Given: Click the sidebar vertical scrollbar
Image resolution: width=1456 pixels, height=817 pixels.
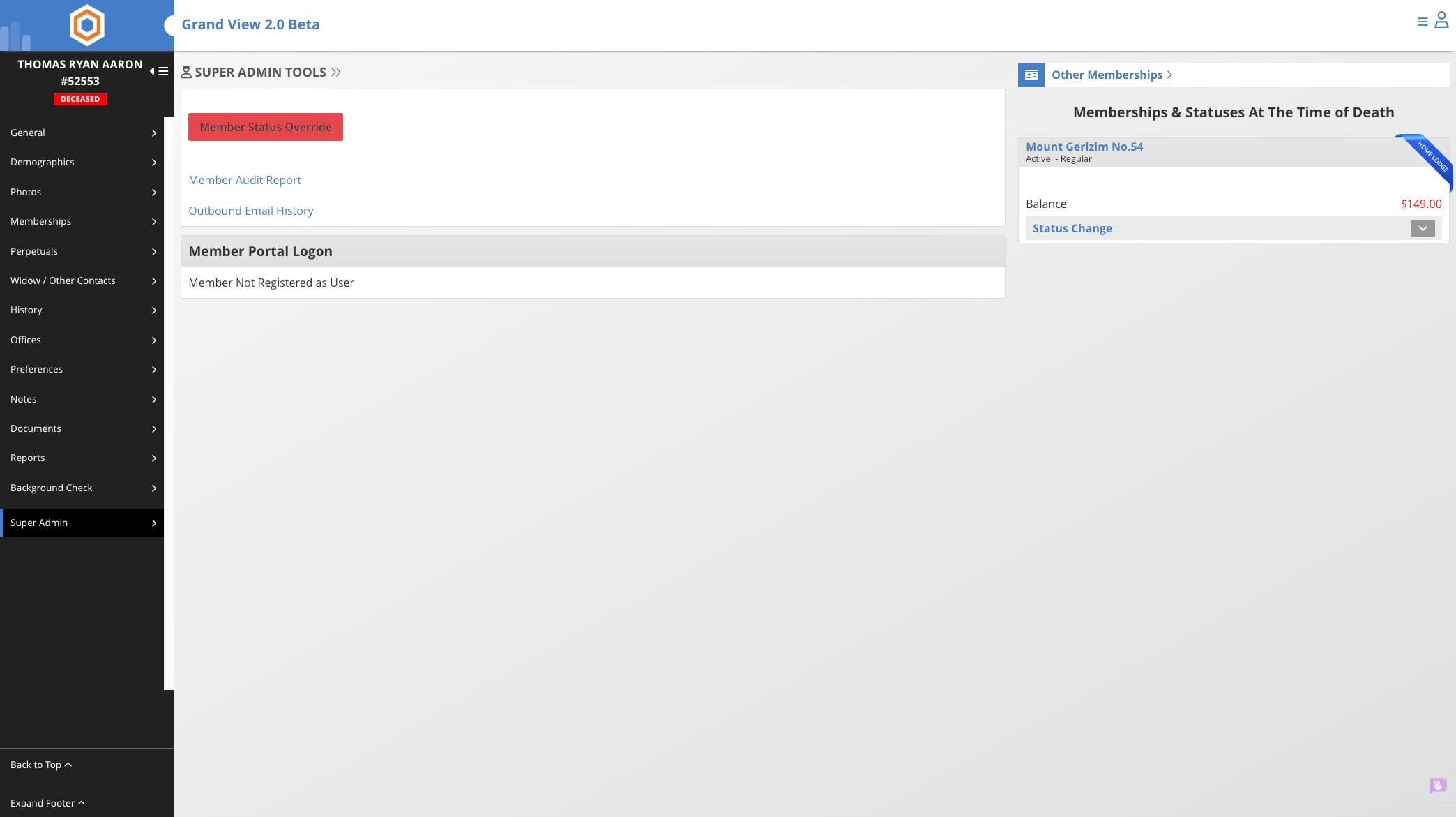Looking at the screenshot, I should [169, 403].
